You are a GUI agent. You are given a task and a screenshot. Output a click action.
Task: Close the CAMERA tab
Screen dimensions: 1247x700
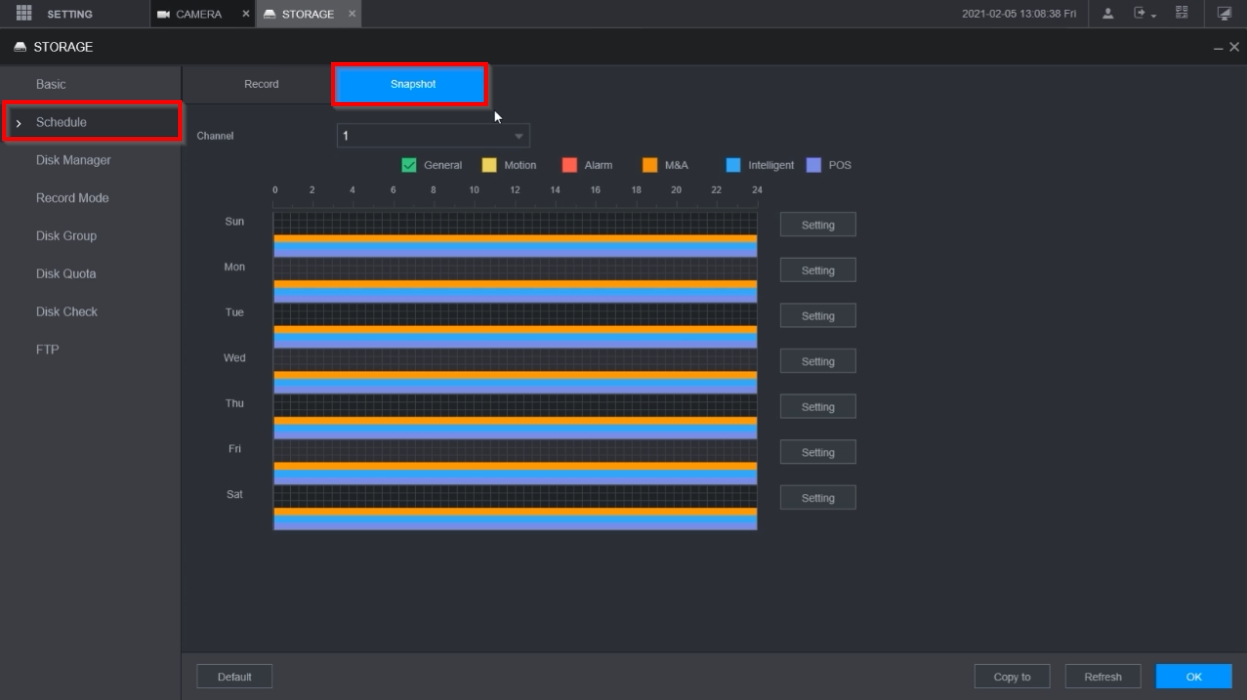[x=246, y=14]
